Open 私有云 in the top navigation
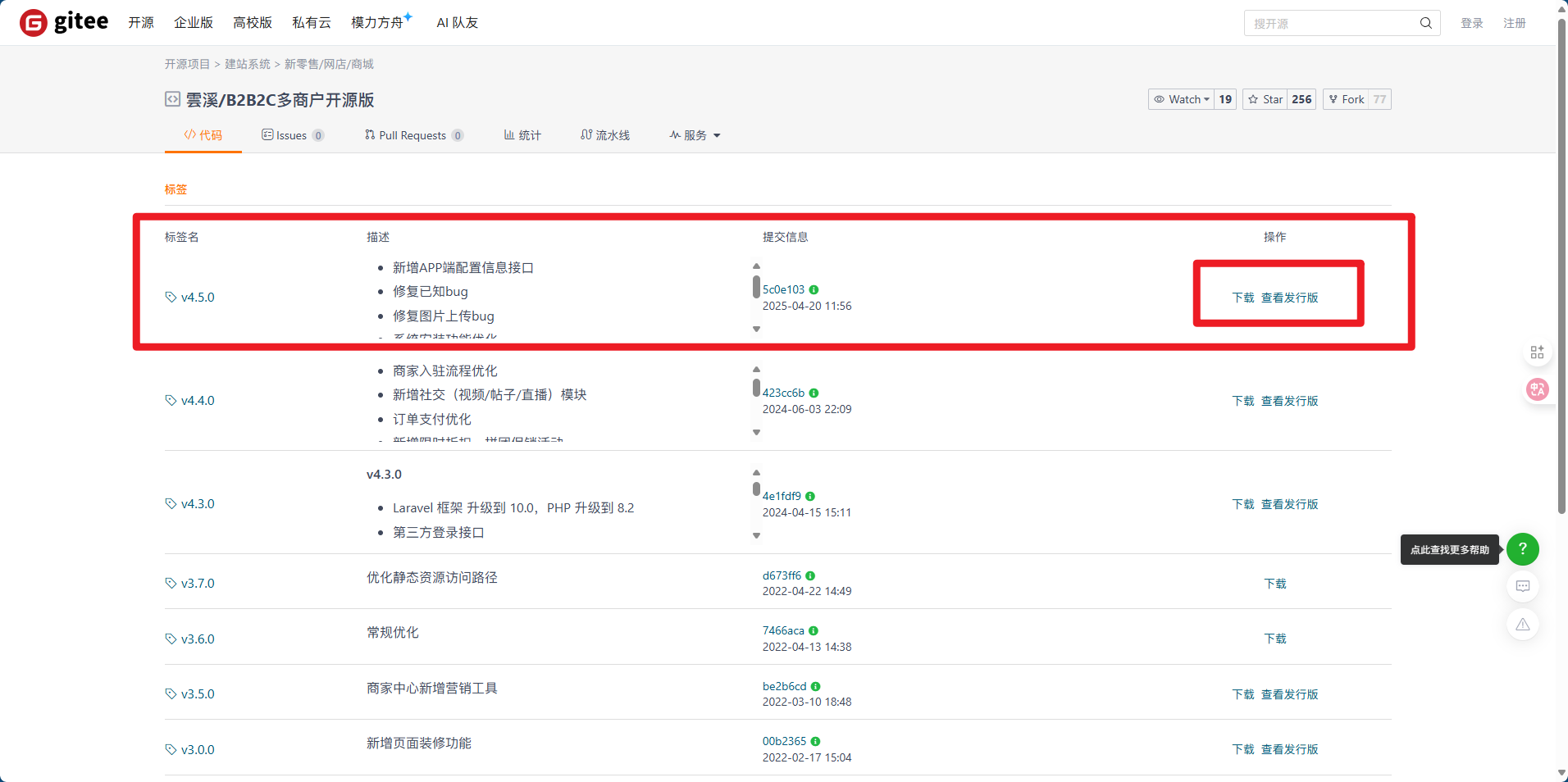The image size is (1568, 782). click(x=312, y=23)
